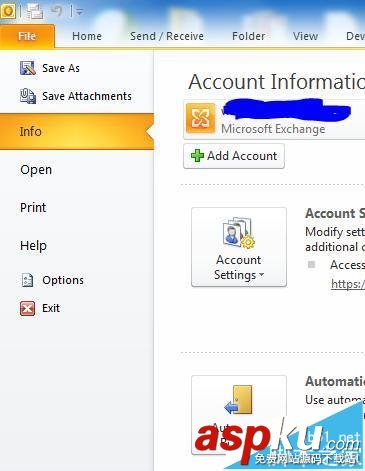Switch to the Home ribbon tab
This screenshot has height=471, width=365.
87,36
